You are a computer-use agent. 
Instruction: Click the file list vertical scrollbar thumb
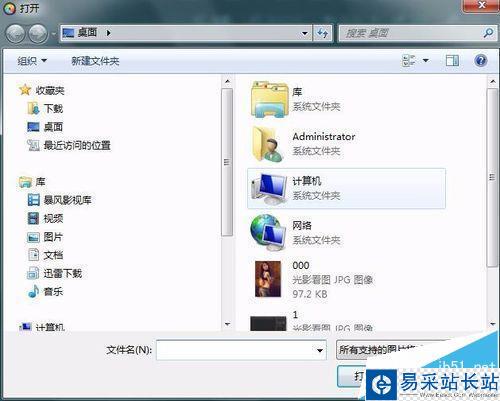492,177
